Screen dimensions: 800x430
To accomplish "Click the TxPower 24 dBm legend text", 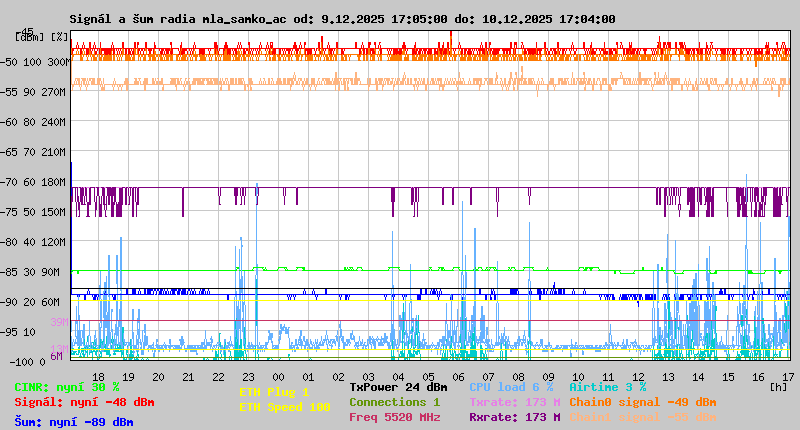I will point(398,387).
